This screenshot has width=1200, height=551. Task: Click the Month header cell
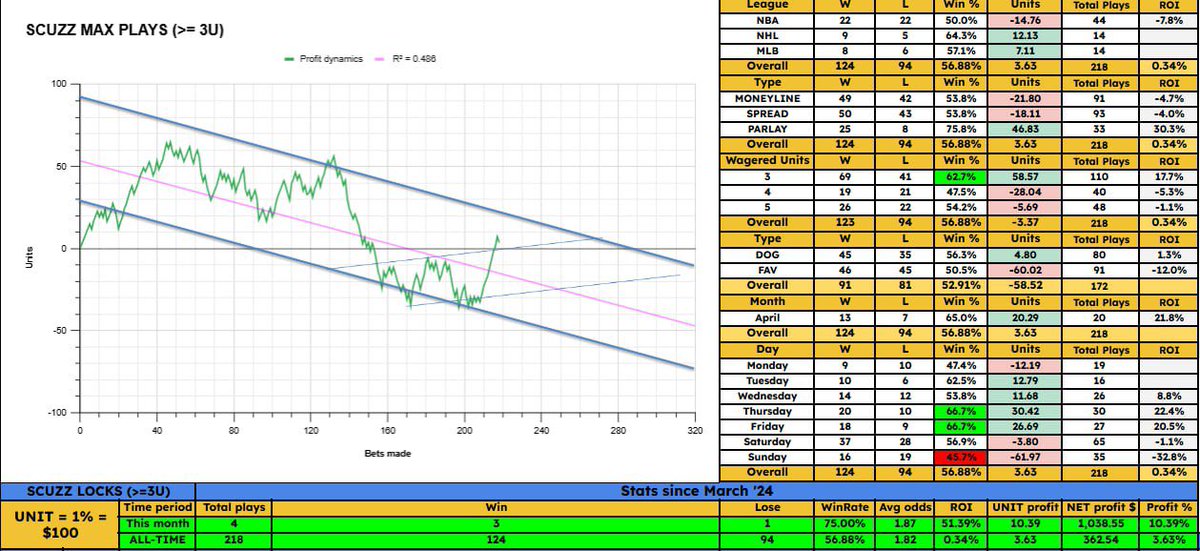pyautogui.click(x=768, y=302)
